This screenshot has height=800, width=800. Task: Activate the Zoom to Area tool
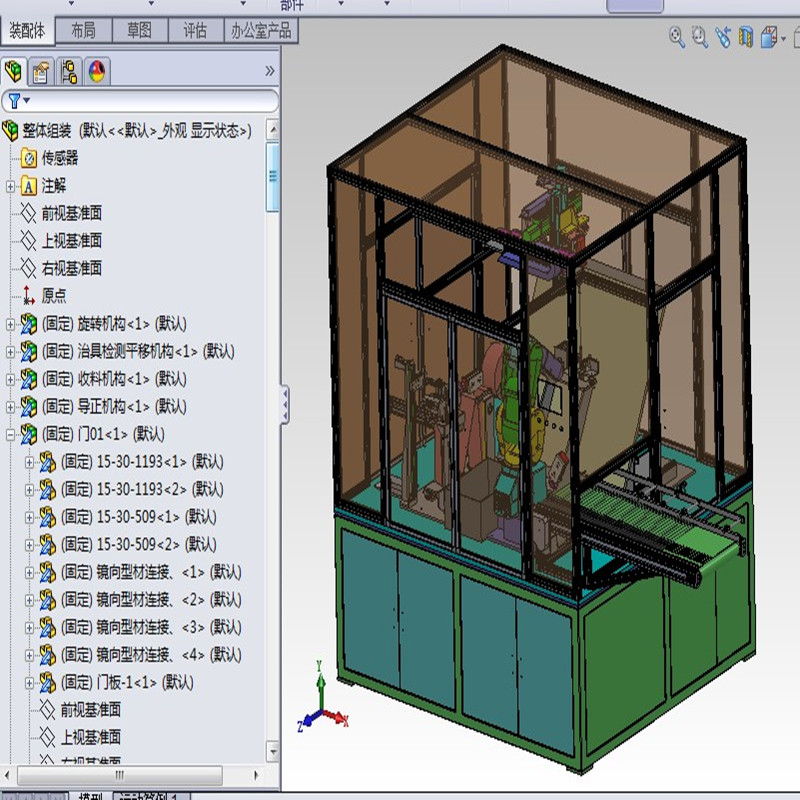697,35
